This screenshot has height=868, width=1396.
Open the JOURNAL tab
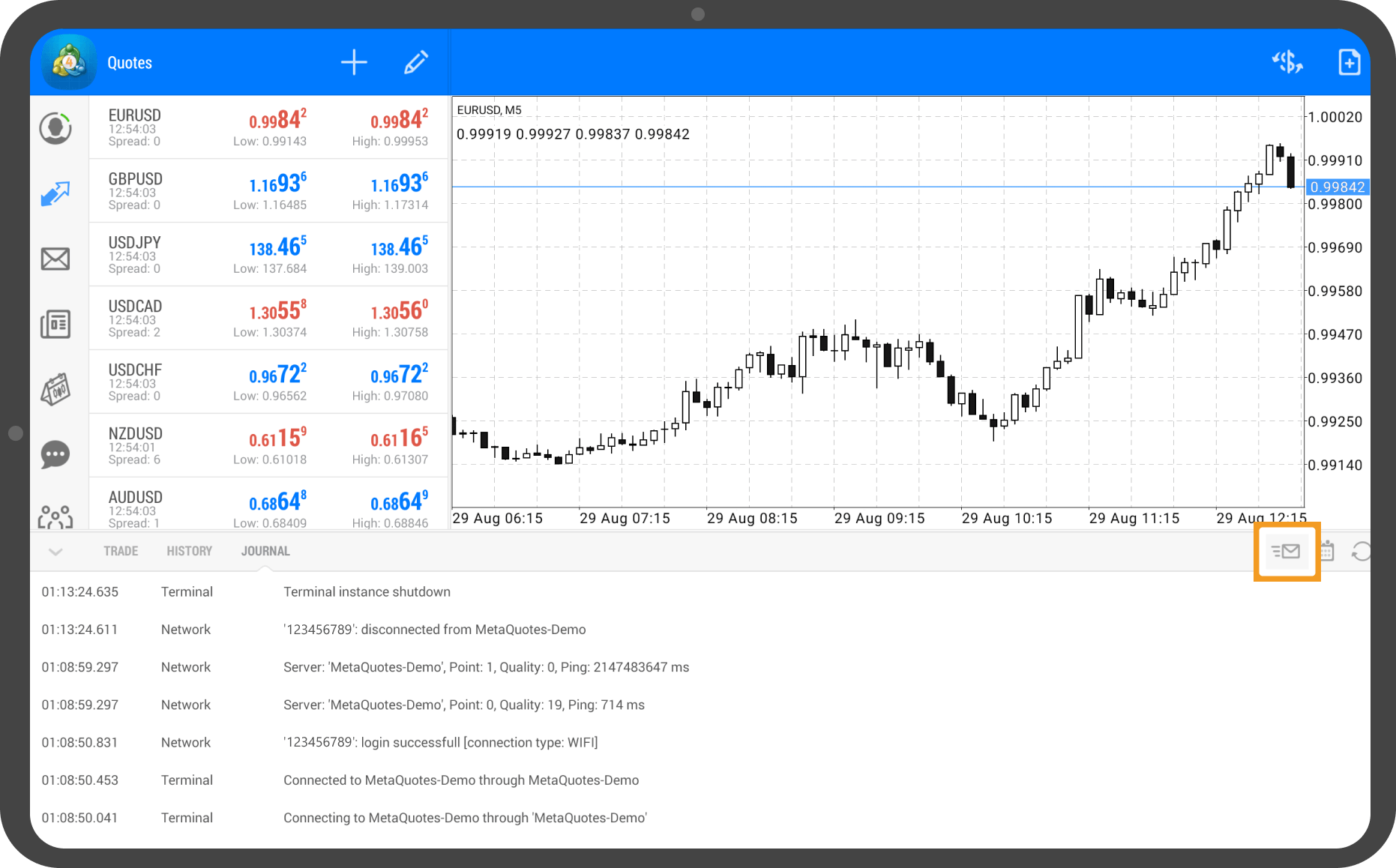(x=265, y=551)
